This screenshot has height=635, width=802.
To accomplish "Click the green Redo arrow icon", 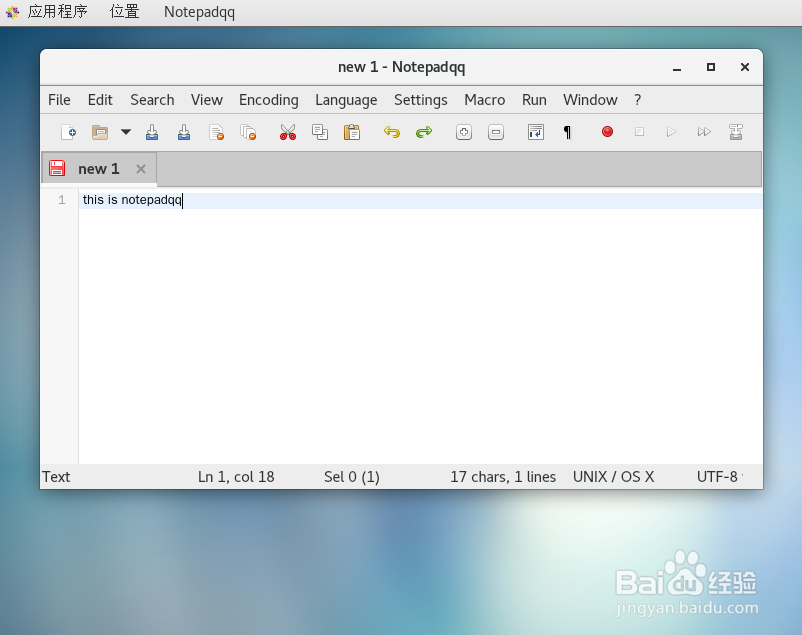I will pyautogui.click(x=424, y=132).
